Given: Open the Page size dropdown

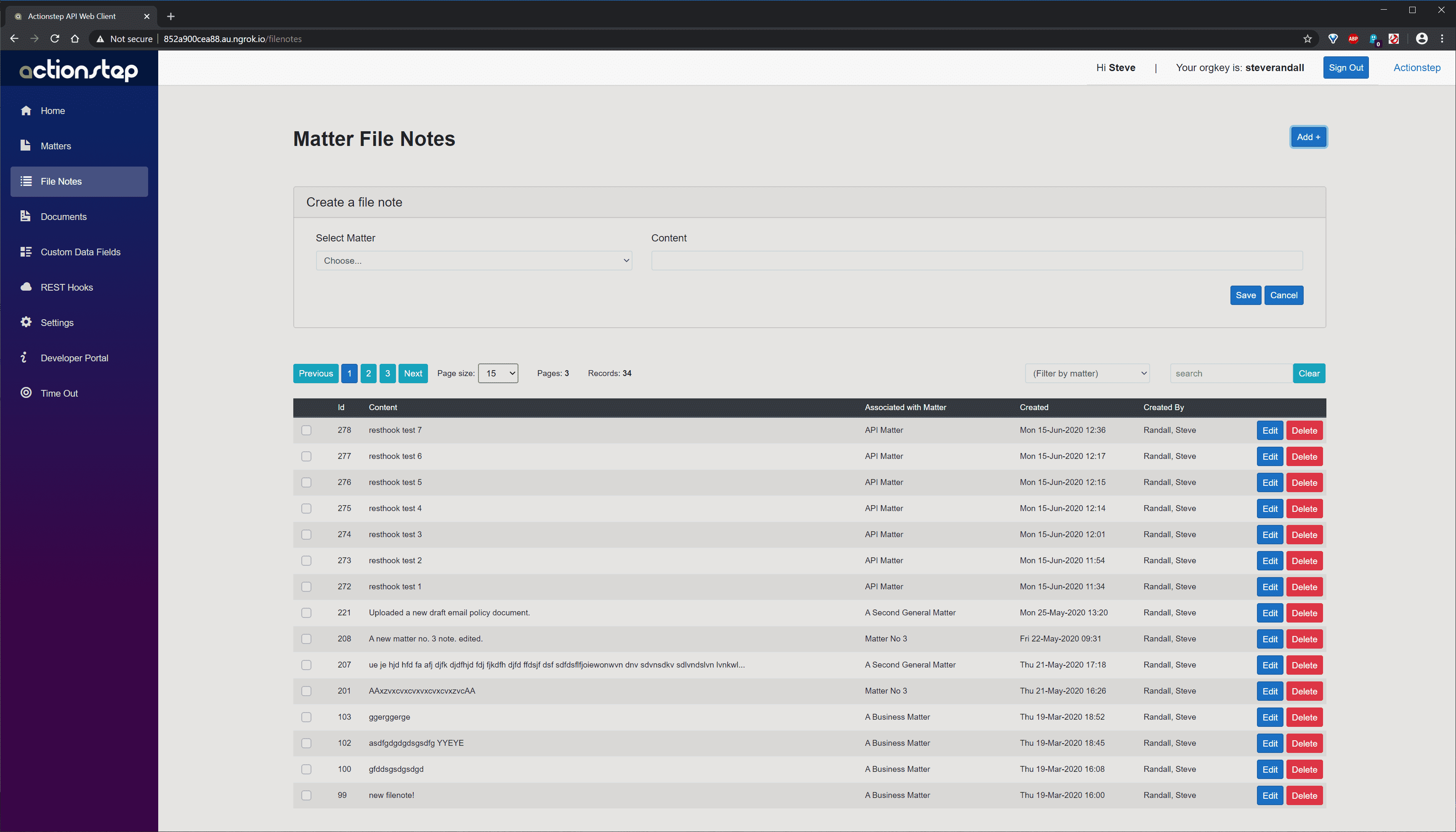Looking at the screenshot, I should [497, 373].
